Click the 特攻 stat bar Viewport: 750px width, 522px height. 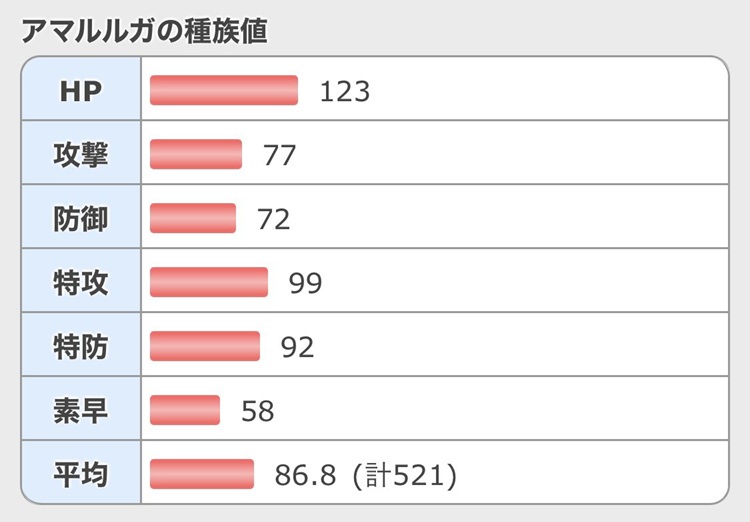[209, 282]
